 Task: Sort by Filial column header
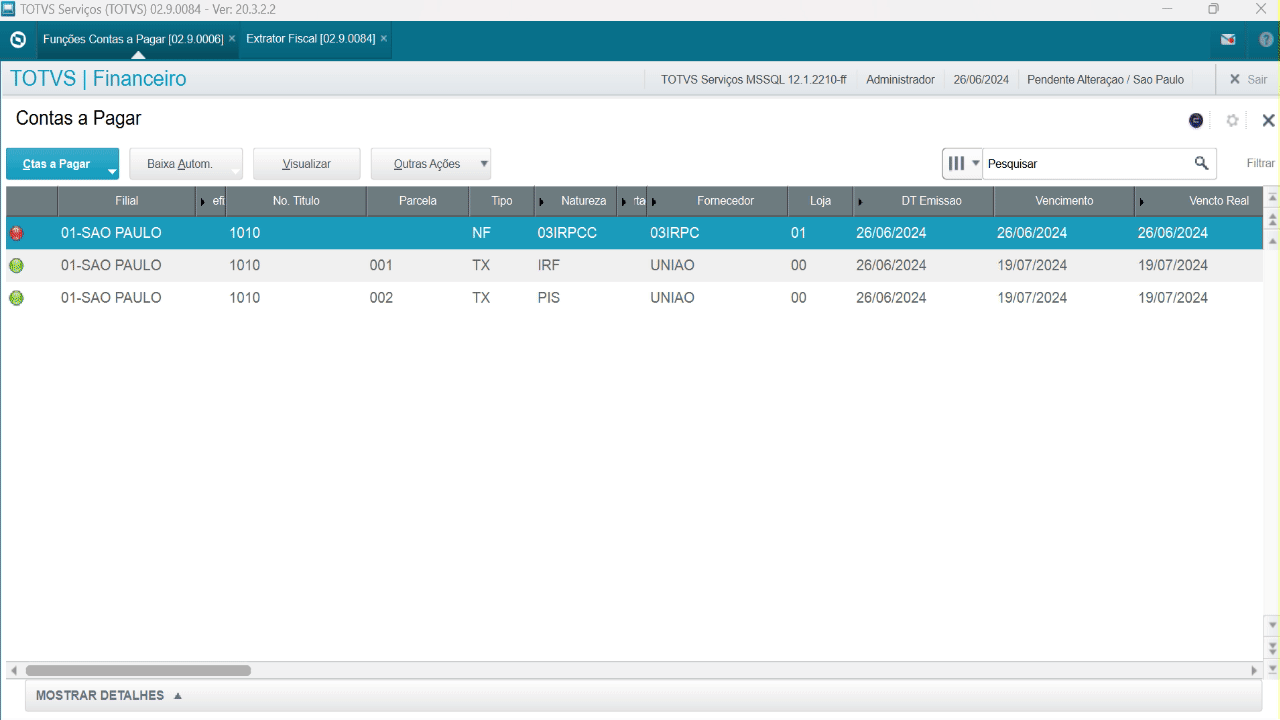point(127,201)
